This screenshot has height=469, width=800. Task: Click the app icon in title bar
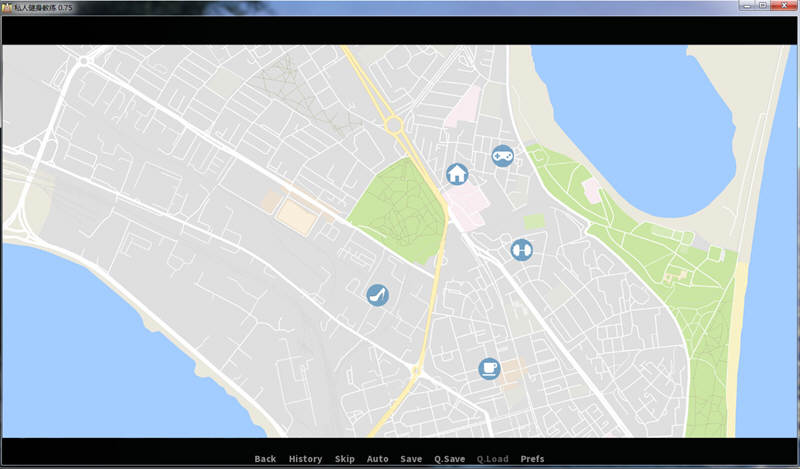(7, 7)
